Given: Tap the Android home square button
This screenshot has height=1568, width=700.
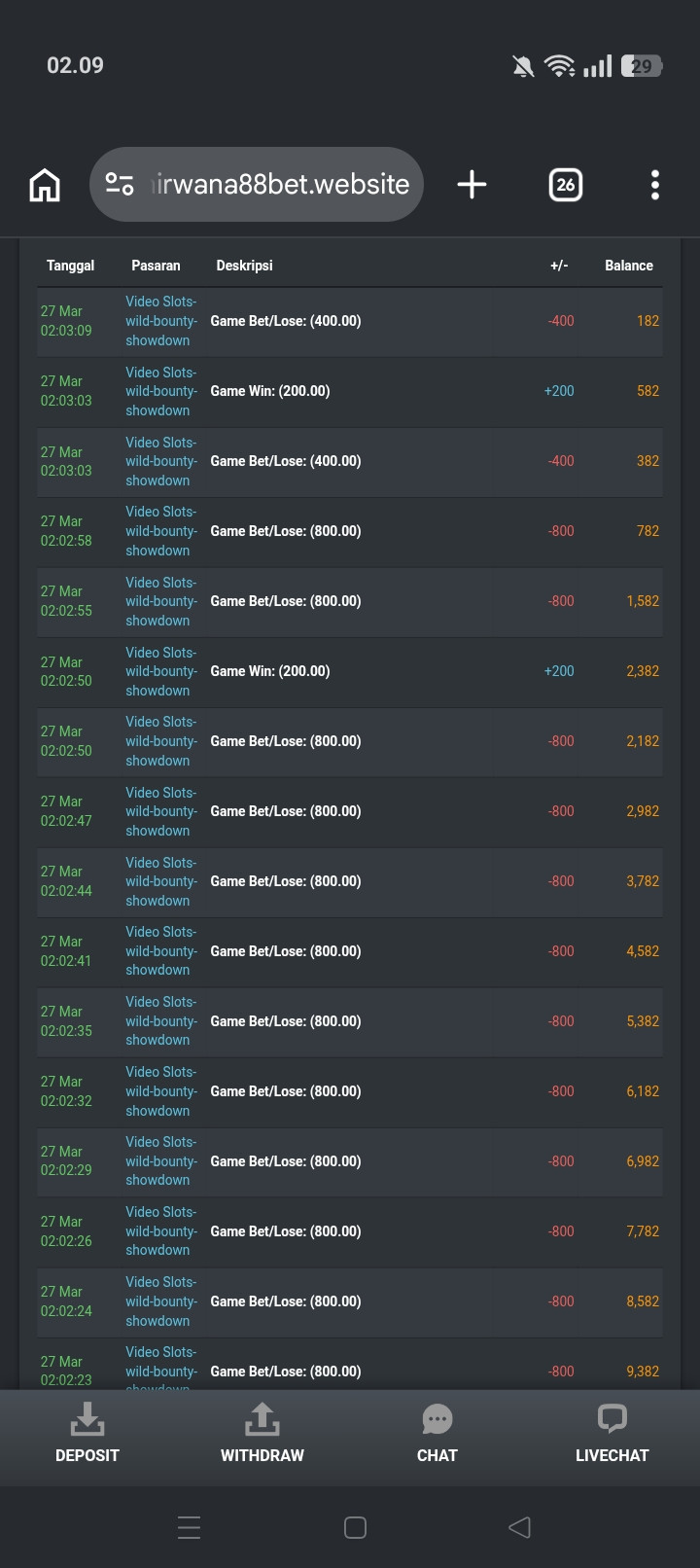Looking at the screenshot, I should click(x=356, y=1527).
